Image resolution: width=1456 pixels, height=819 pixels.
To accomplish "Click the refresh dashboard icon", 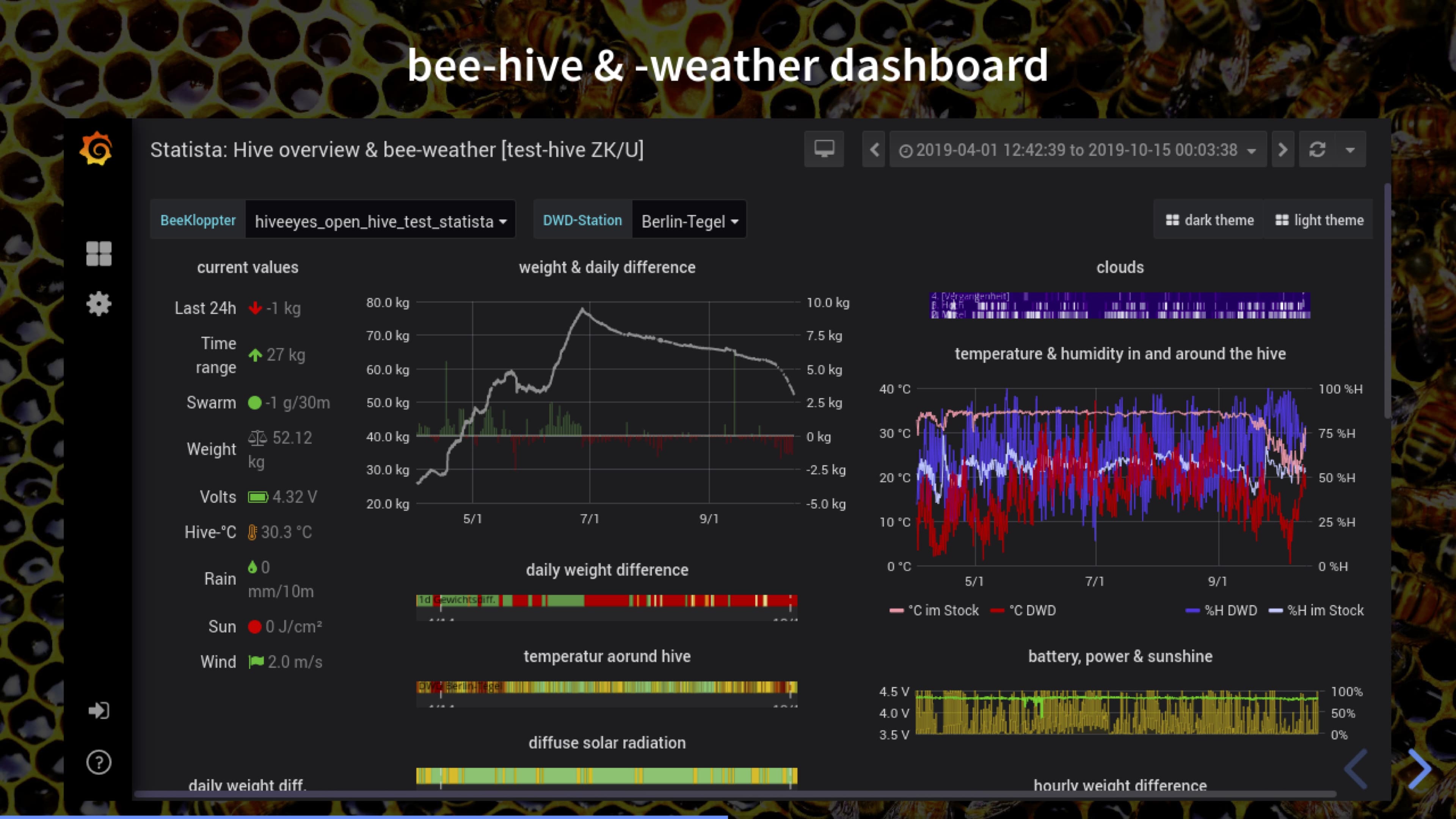I will (x=1317, y=150).
